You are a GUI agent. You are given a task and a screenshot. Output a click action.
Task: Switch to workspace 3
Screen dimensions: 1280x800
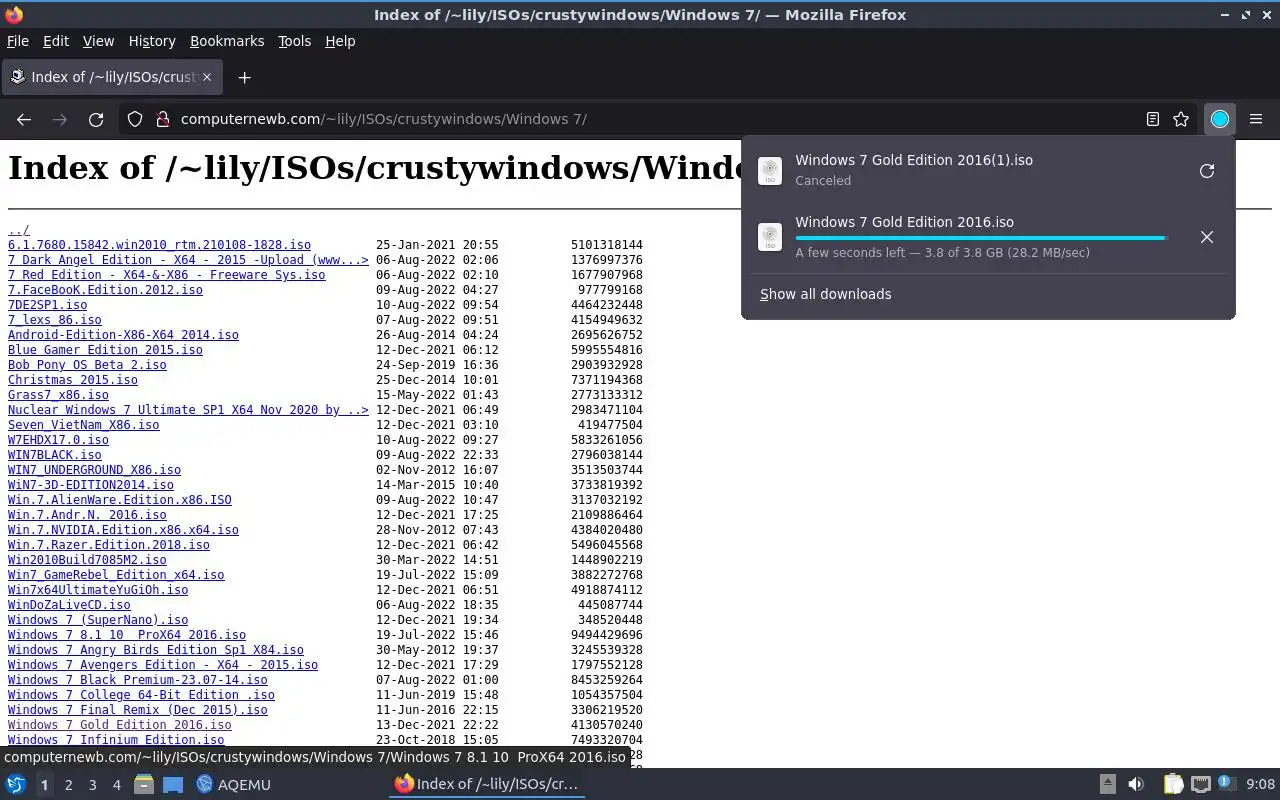[92, 785]
